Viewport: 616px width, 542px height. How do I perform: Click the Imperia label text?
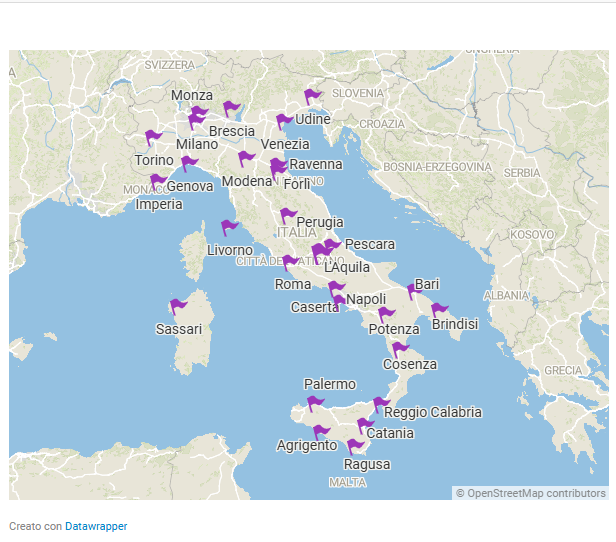click(x=159, y=204)
